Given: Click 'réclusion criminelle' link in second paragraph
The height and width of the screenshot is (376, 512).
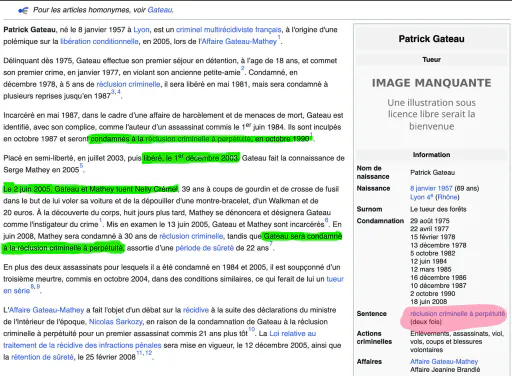Looking at the screenshot, I should point(128,84).
